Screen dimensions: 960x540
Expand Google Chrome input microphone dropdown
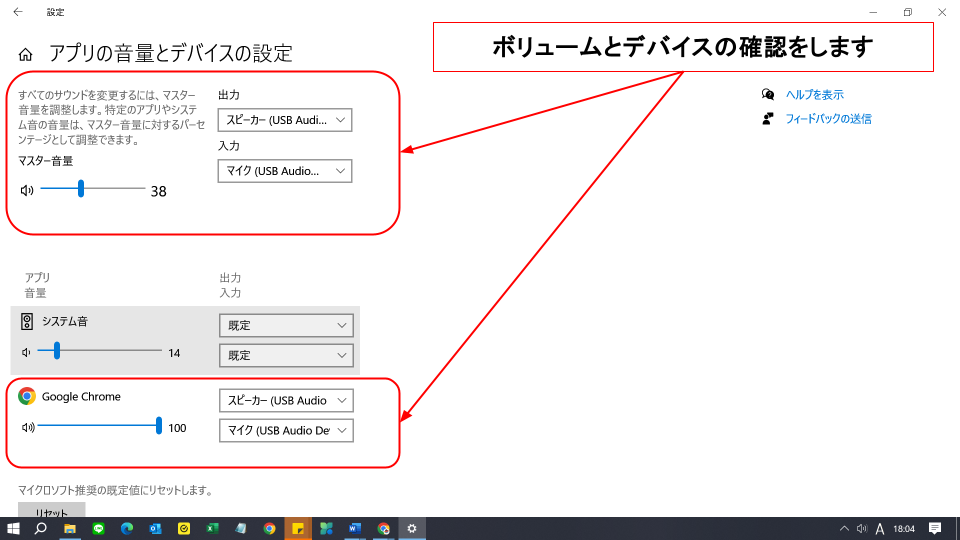coord(286,430)
